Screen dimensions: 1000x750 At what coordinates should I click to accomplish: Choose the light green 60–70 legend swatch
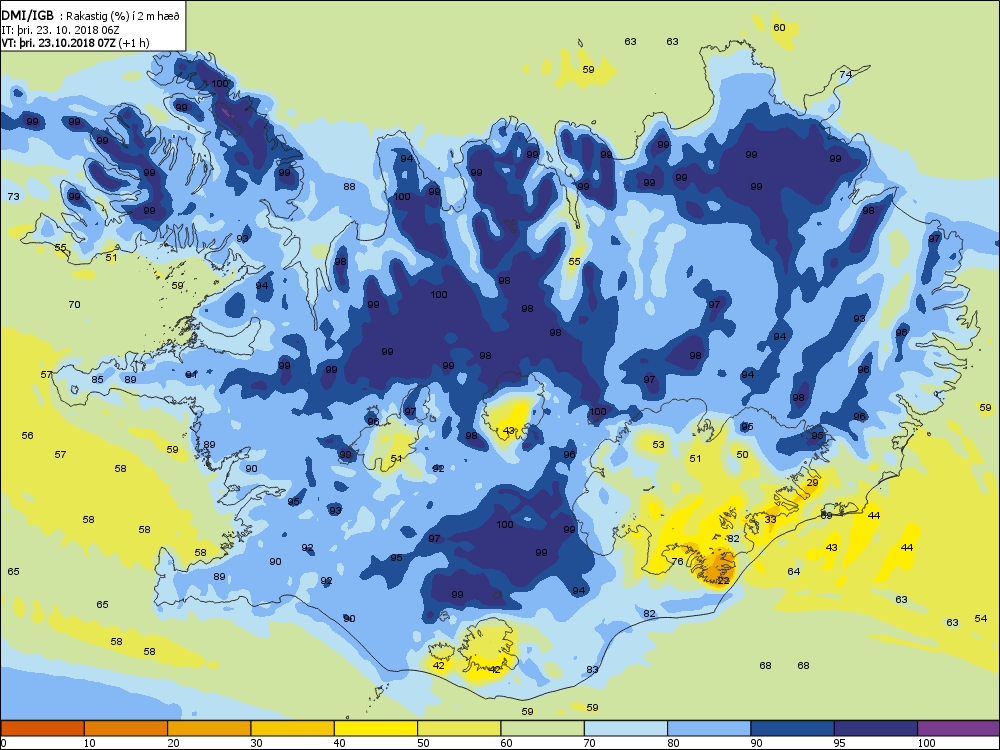pyautogui.click(x=543, y=728)
